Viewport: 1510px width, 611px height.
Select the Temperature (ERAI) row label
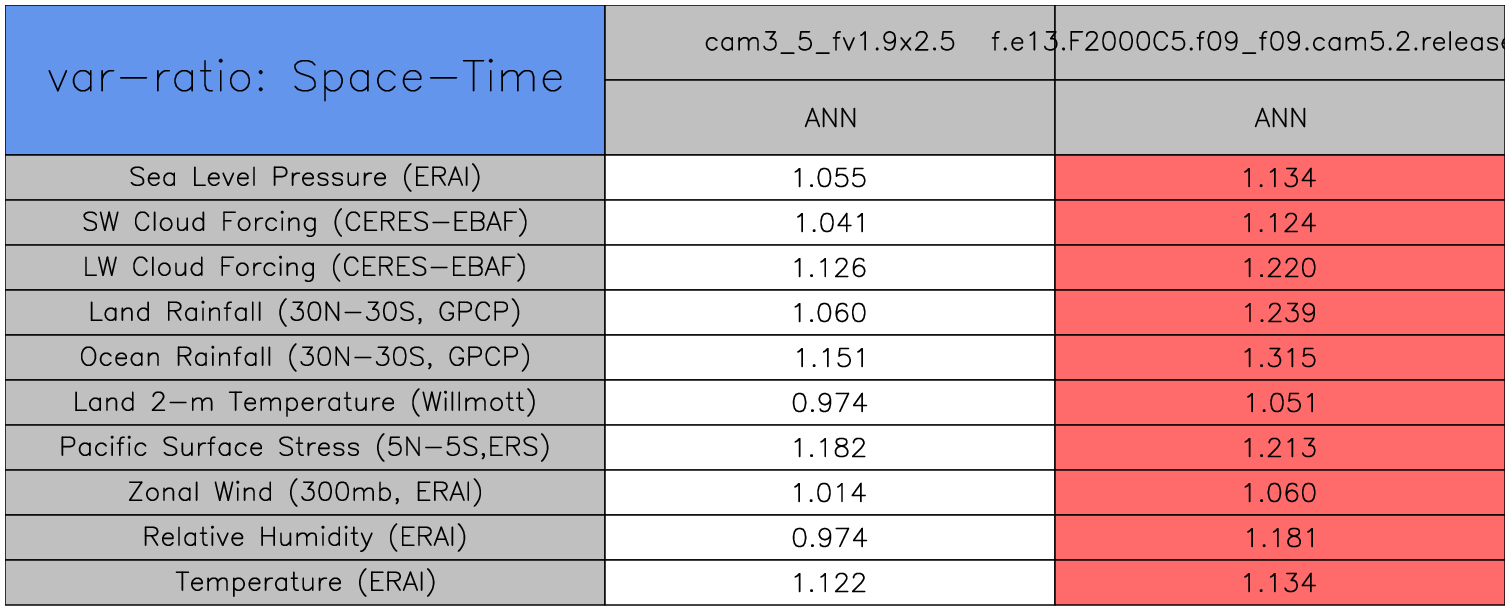point(305,582)
